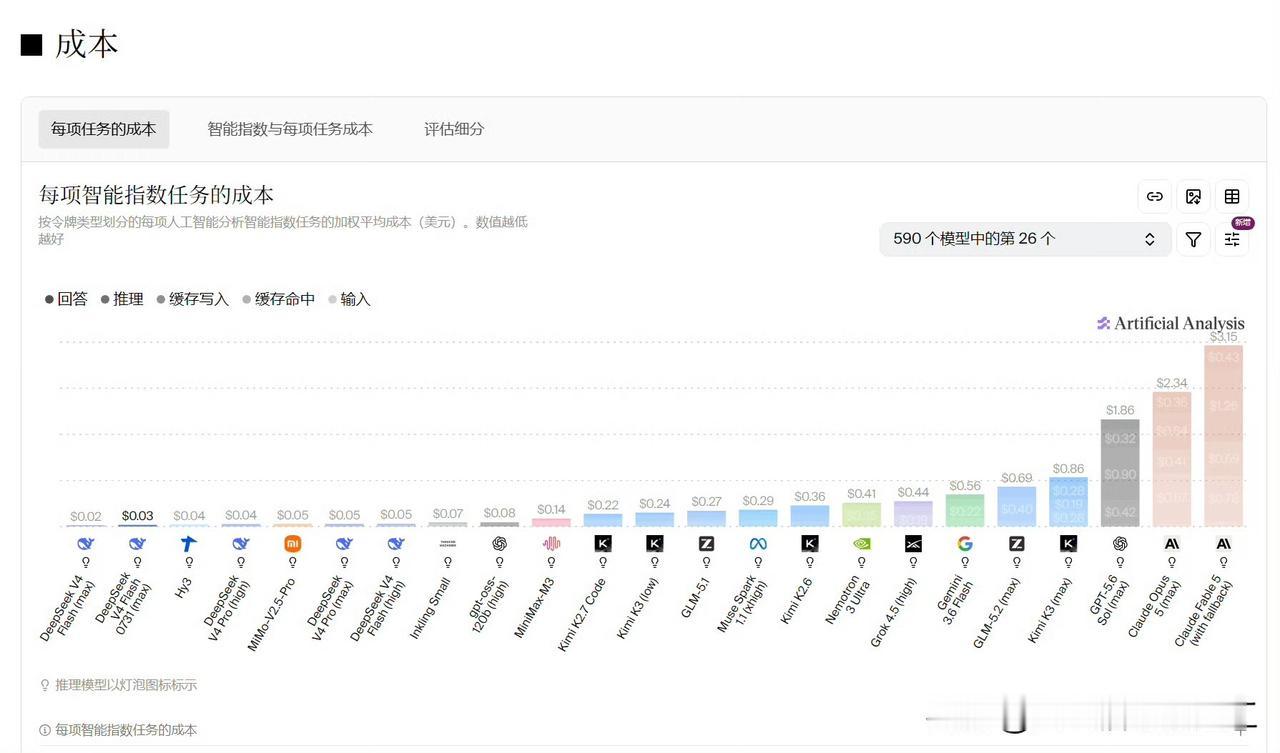1280x753 pixels.
Task: Click the Meta logo for Muse Spark
Action: 758,544
